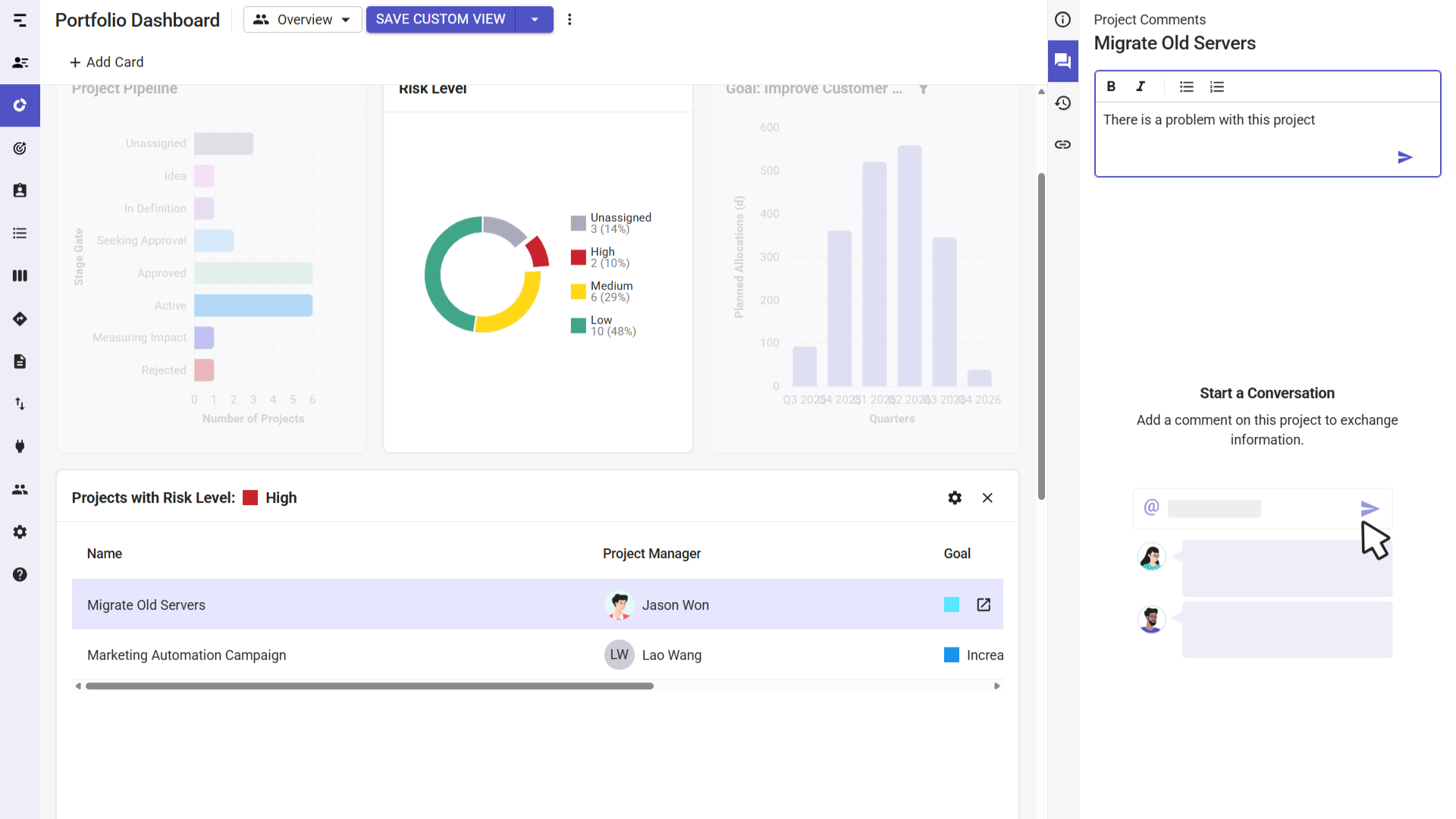Image resolution: width=1456 pixels, height=819 pixels.
Task: Click the Approved bar in Project Pipeline
Action: 253,272
